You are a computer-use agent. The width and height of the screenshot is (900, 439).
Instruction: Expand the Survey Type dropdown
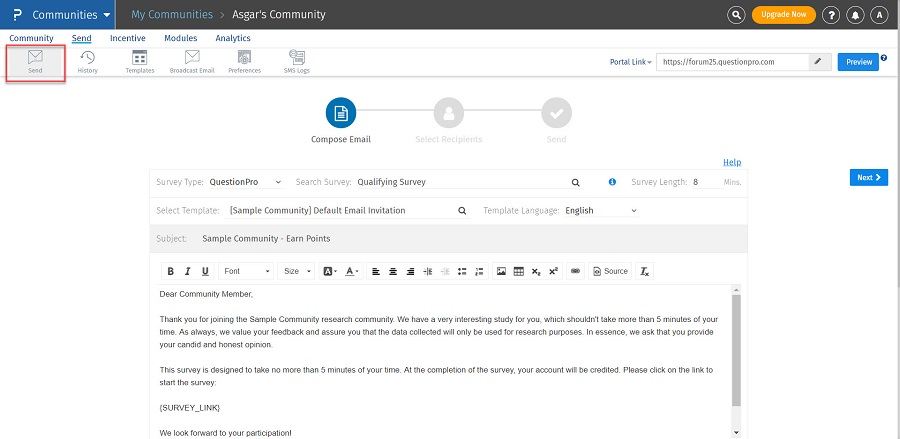pyautogui.click(x=245, y=183)
